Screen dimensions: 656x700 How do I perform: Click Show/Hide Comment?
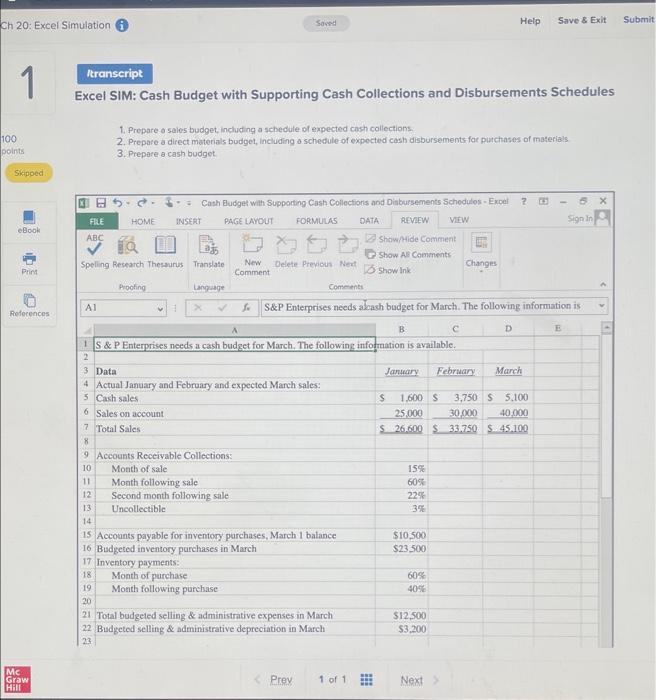point(411,239)
